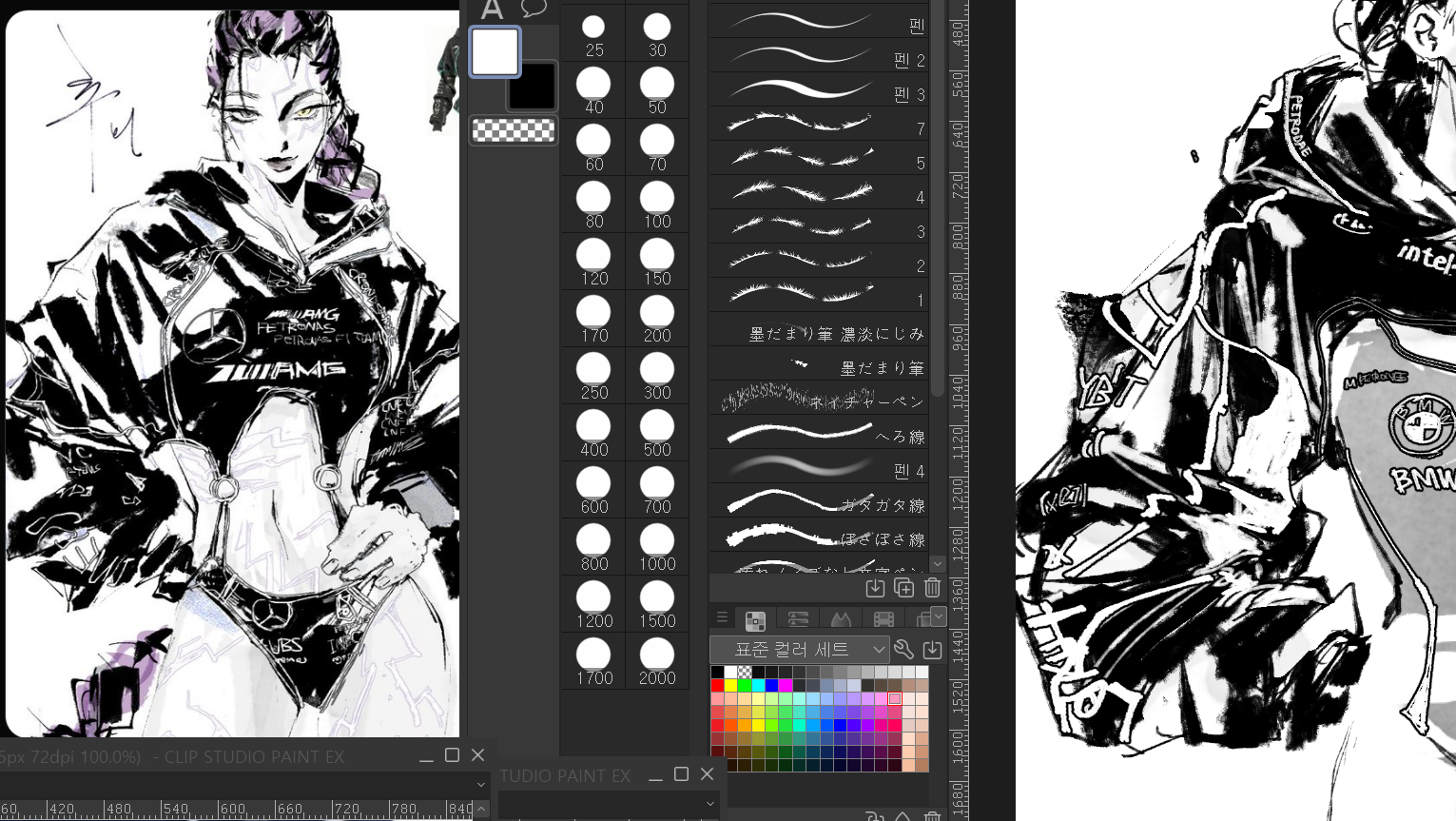Viewport: 1456px width, 821px height.
Task: Choose the 墨だまり筆 brush
Action: pos(818,366)
